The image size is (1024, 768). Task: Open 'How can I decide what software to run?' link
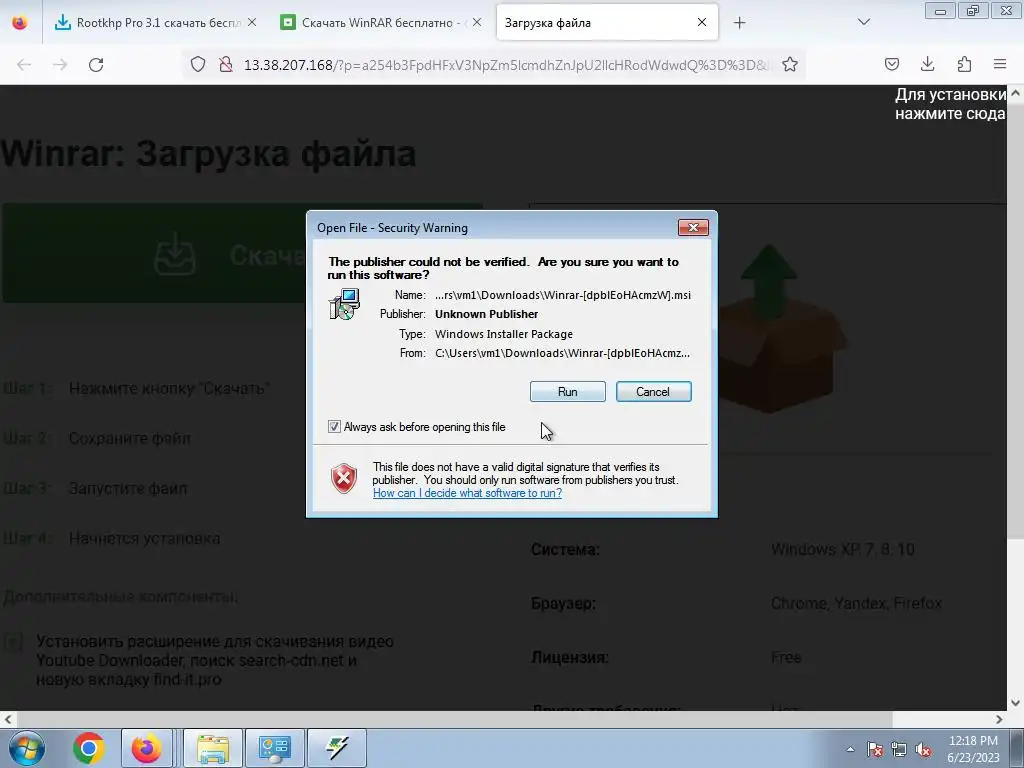[467, 493]
